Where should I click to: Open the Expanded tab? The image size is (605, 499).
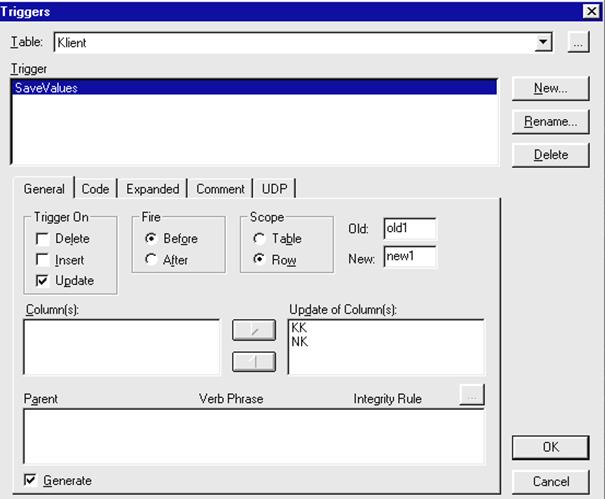(152, 189)
